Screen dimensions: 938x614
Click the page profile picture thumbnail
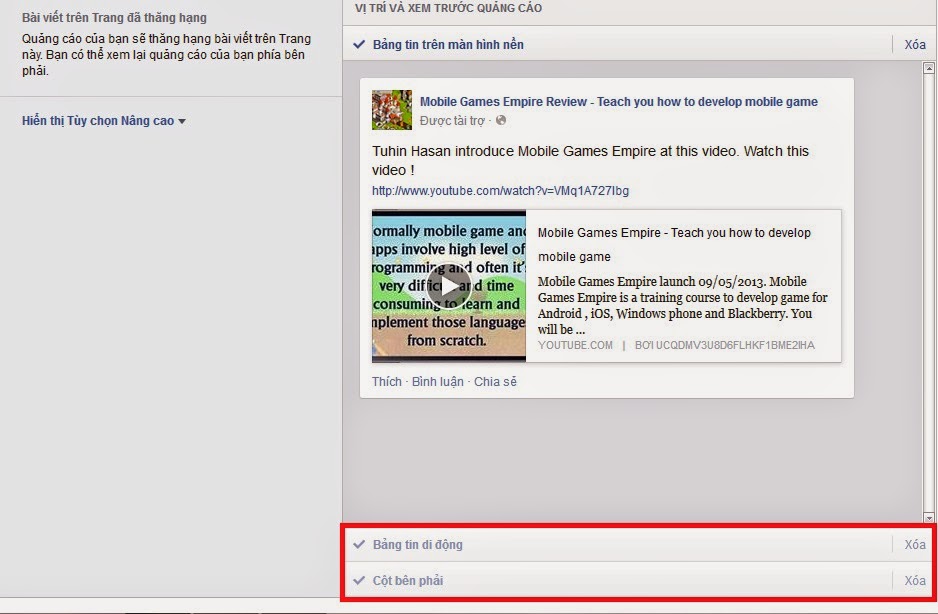pyautogui.click(x=392, y=110)
